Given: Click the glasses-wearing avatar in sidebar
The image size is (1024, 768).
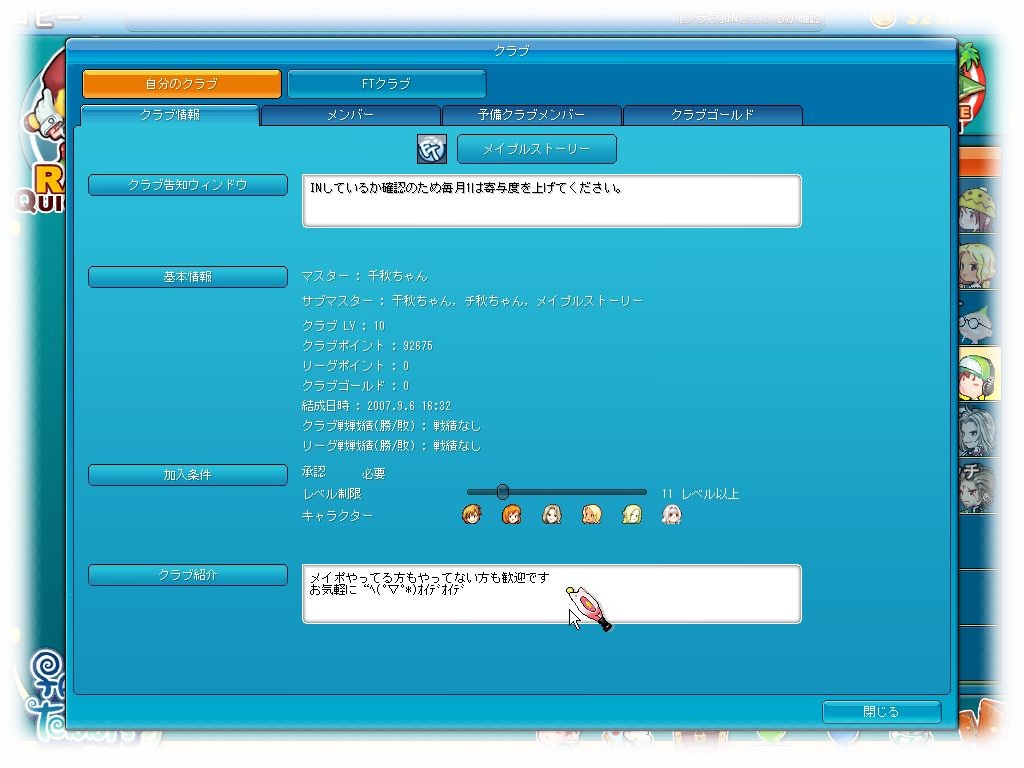Looking at the screenshot, I should click(975, 318).
